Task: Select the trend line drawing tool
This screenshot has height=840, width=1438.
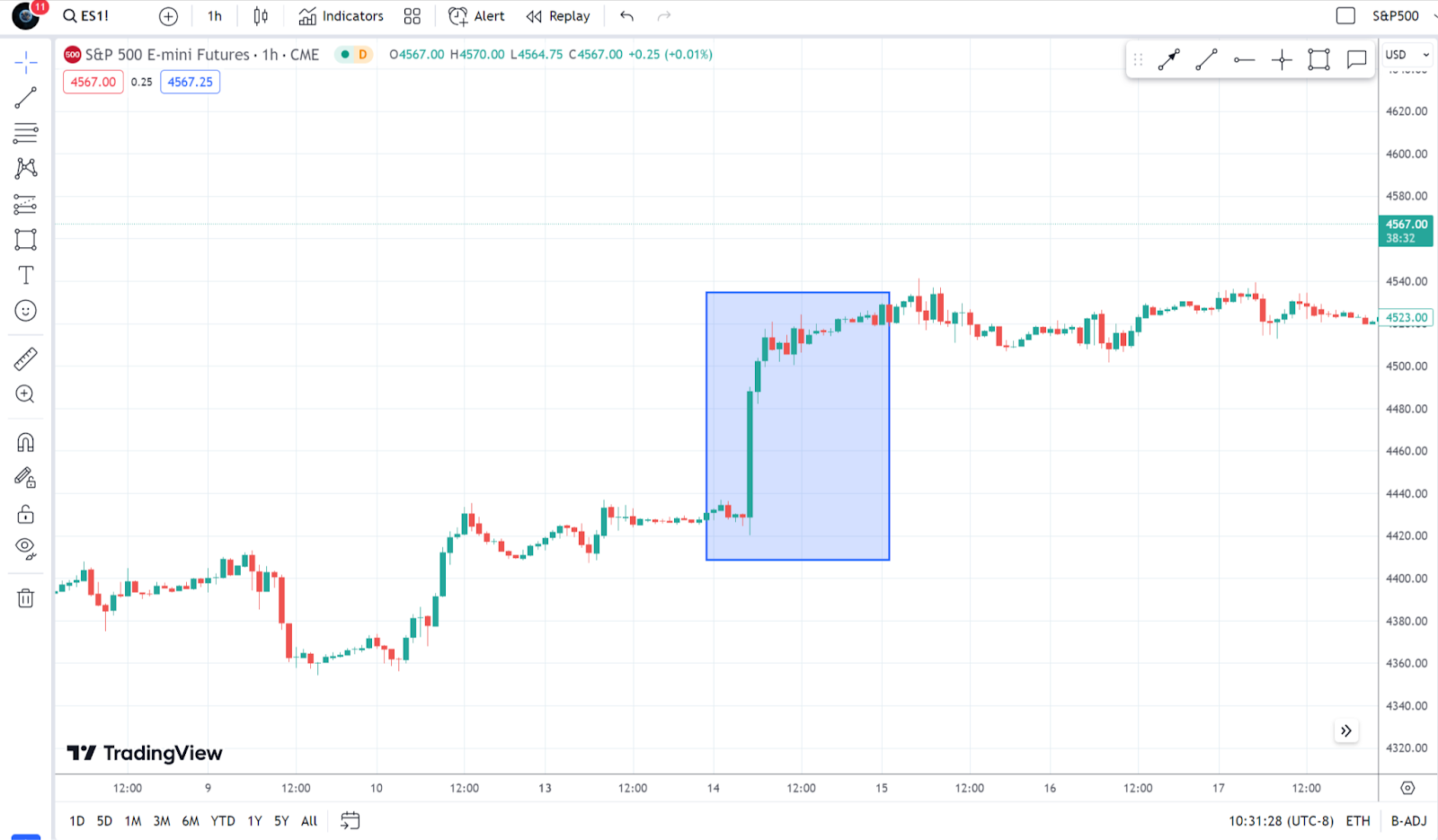Action: click(x=25, y=98)
